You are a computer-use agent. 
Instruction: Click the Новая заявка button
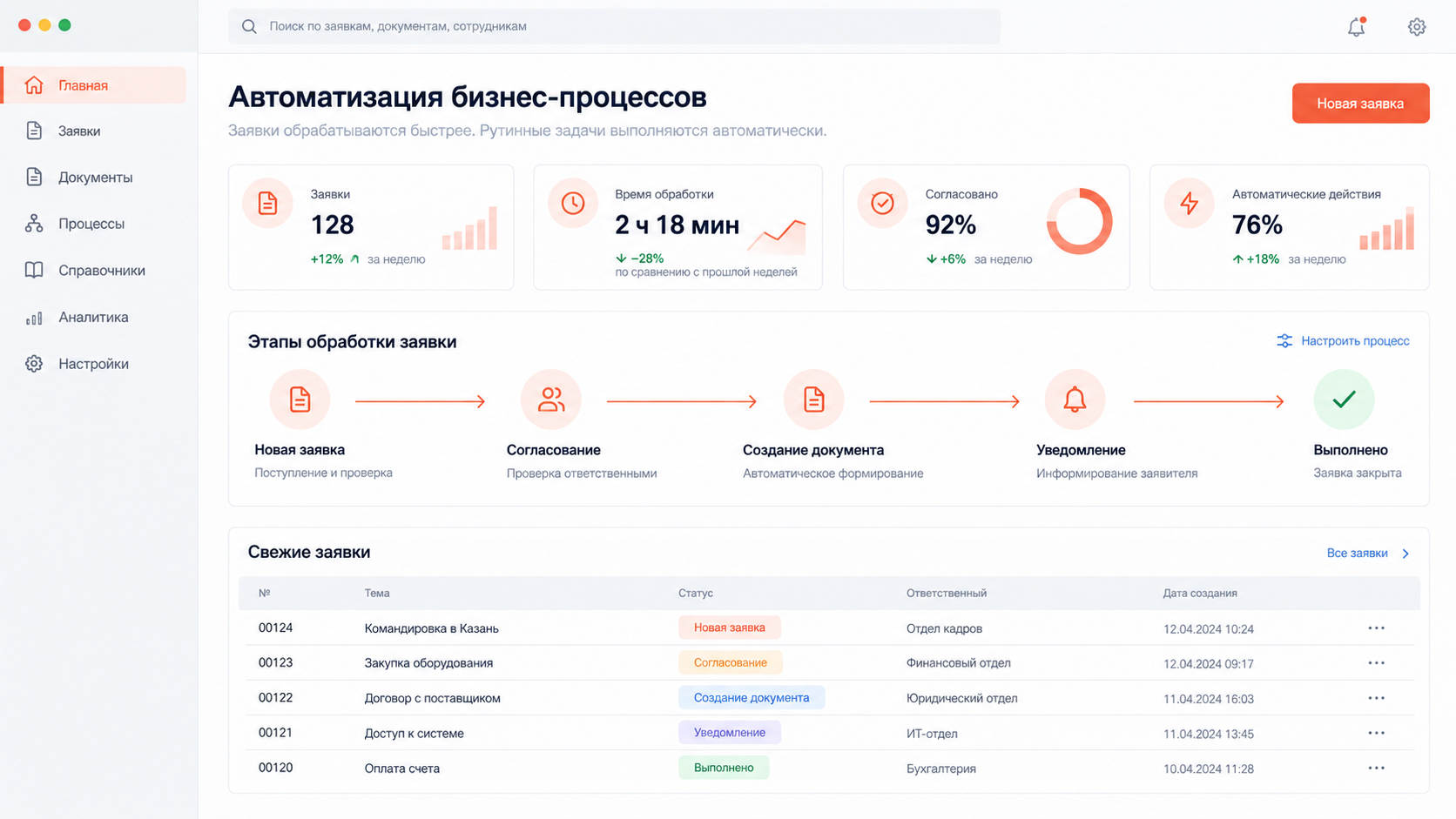coord(1360,104)
